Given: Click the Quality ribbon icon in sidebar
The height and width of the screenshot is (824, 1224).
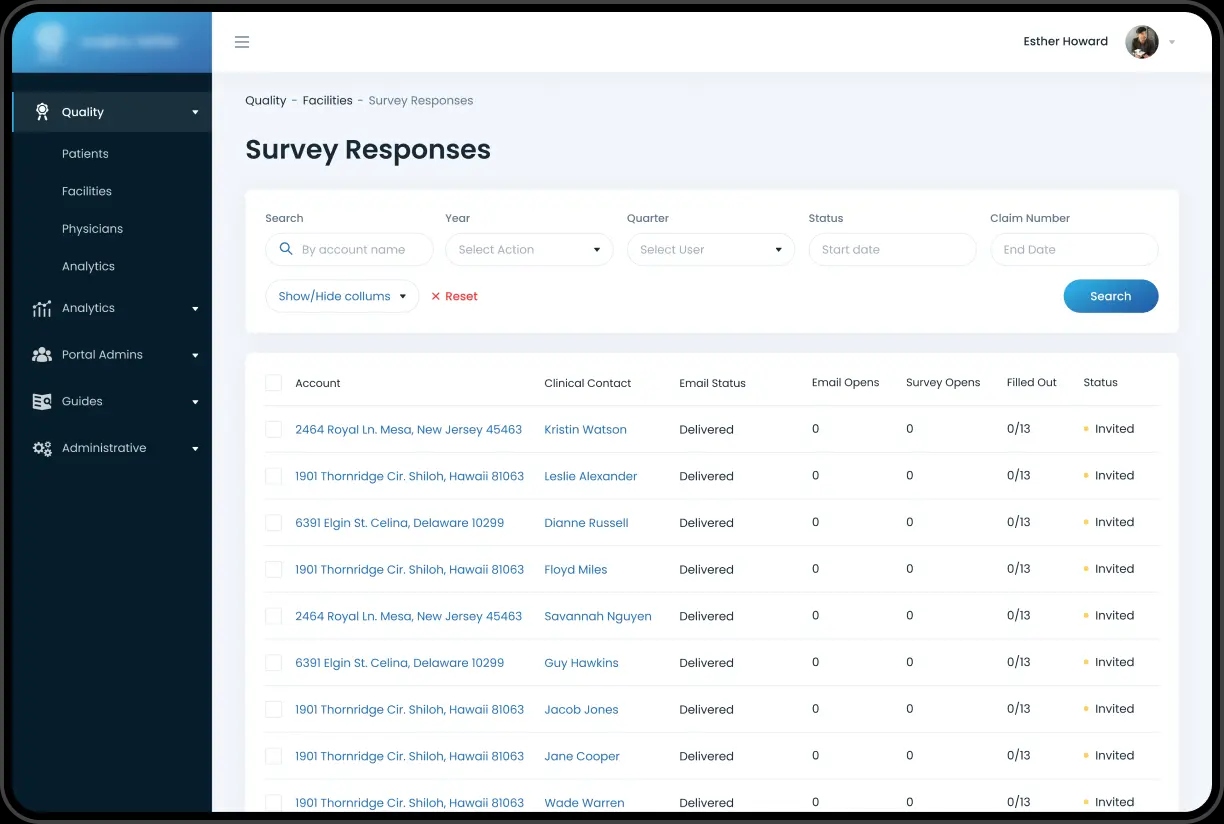Looking at the screenshot, I should 42,112.
